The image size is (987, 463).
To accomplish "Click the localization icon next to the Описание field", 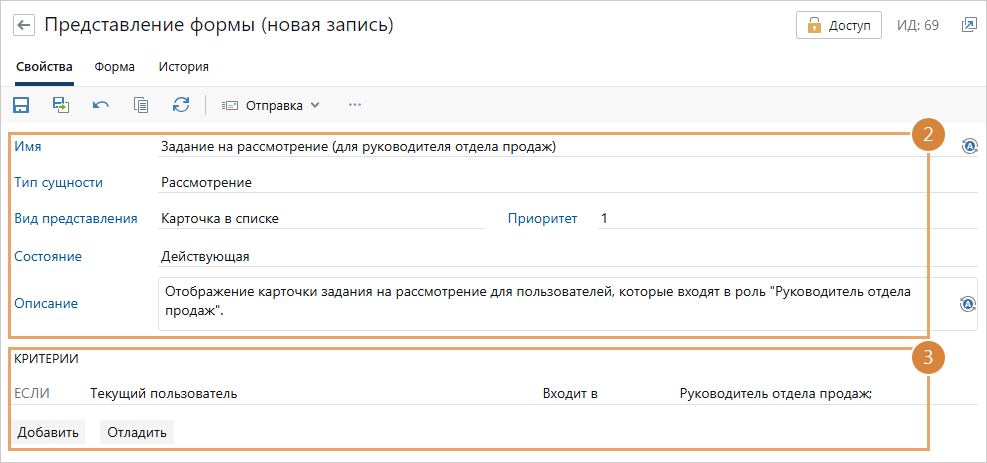I will (x=967, y=304).
